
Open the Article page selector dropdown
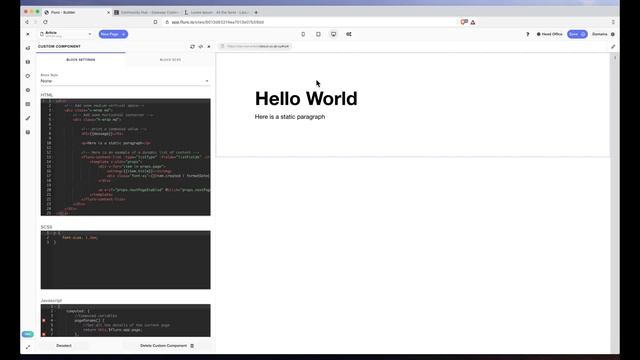coord(66,34)
